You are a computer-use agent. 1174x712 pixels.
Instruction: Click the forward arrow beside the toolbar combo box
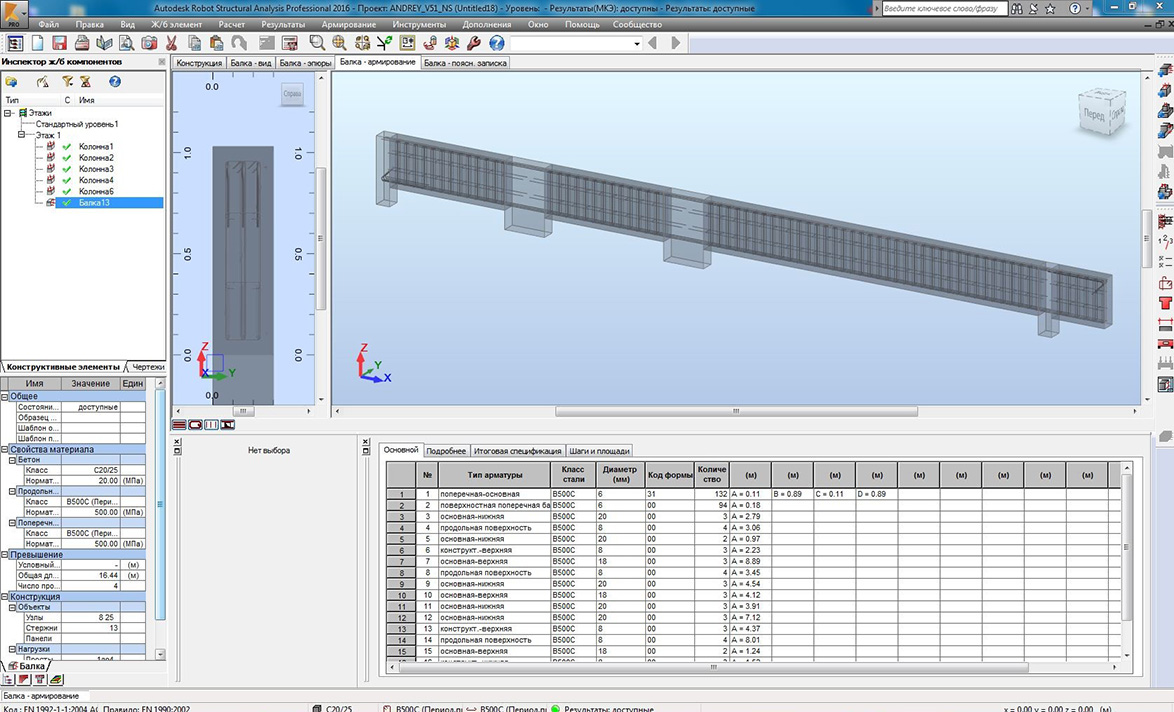click(x=675, y=43)
